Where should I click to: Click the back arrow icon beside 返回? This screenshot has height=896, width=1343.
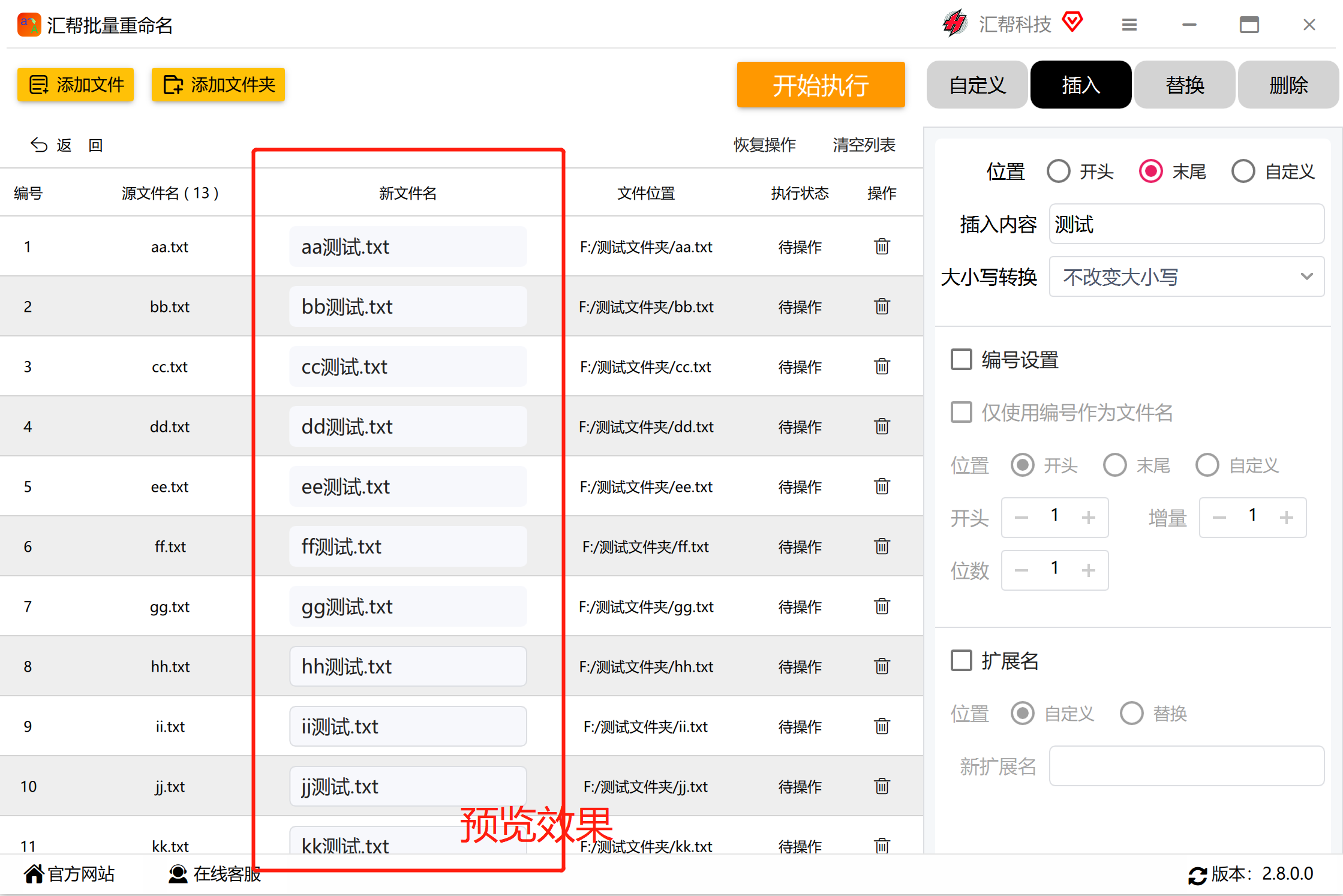39,145
